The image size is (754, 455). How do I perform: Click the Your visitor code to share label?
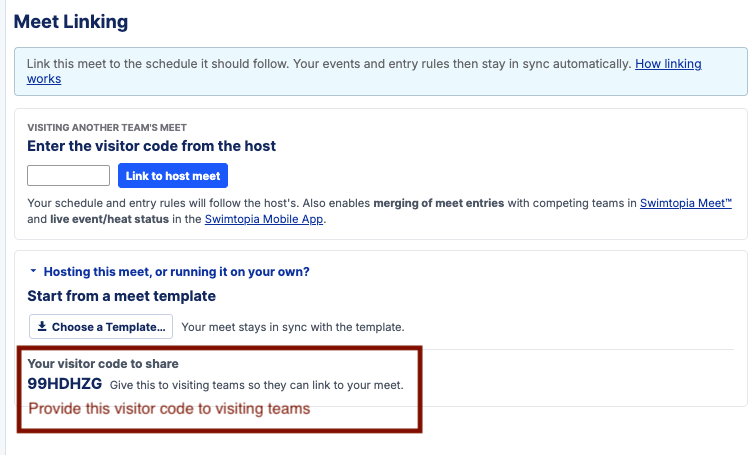click(x=103, y=364)
